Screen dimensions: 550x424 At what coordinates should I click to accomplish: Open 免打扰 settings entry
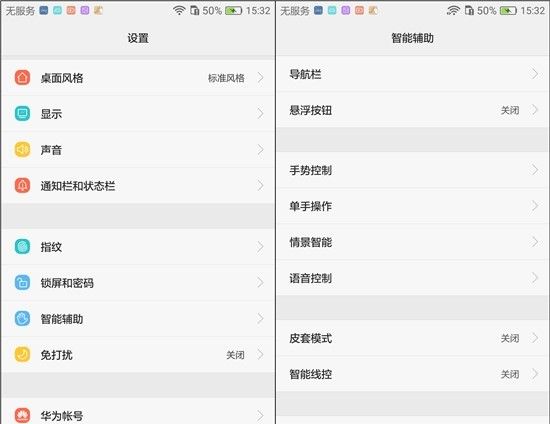pos(138,354)
